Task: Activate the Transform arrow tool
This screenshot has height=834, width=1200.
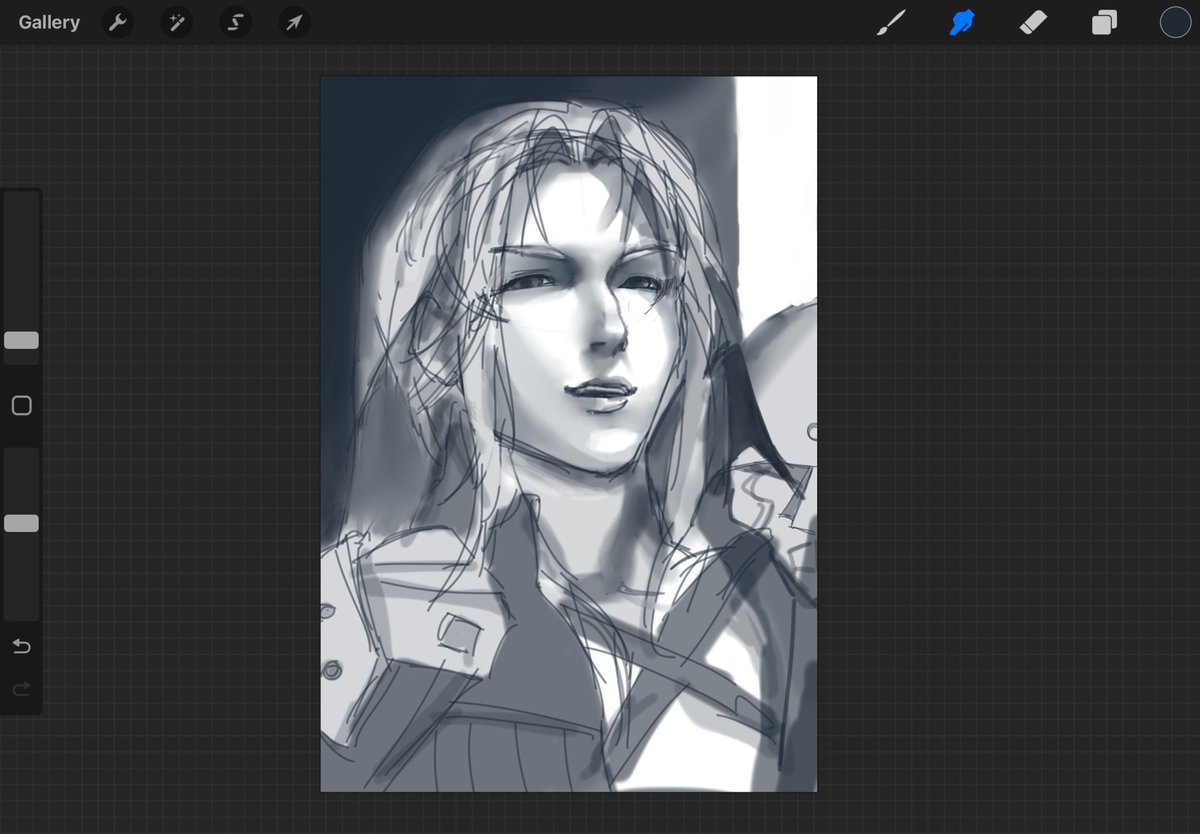Action: (x=294, y=22)
